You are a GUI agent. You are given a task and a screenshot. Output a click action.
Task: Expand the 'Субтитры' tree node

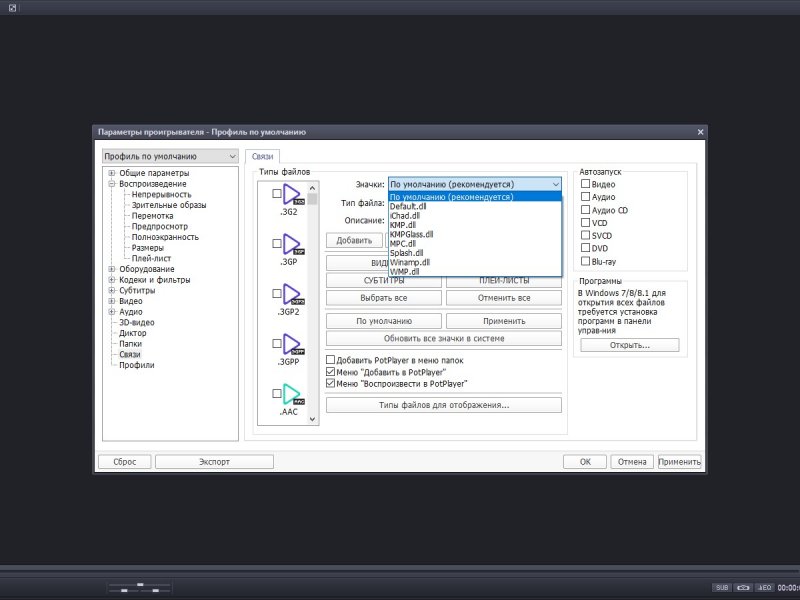coord(112,290)
